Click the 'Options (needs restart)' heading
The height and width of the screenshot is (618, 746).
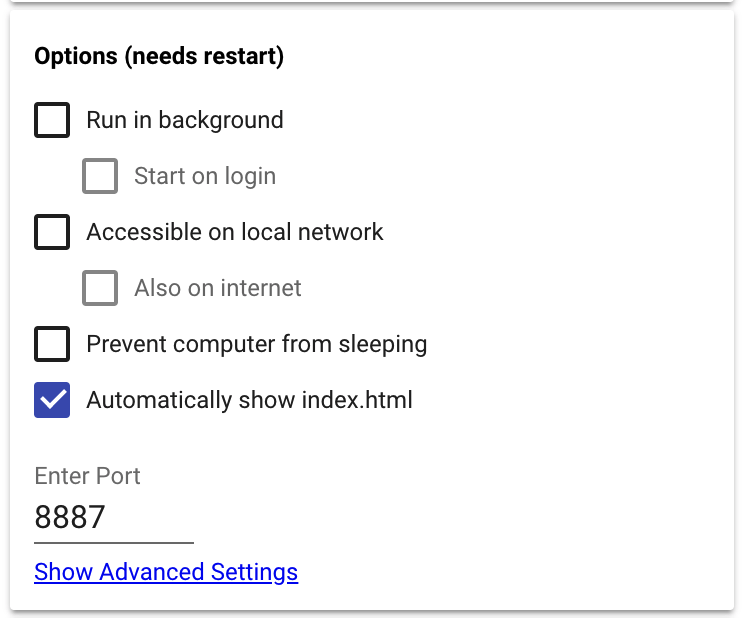[159, 57]
